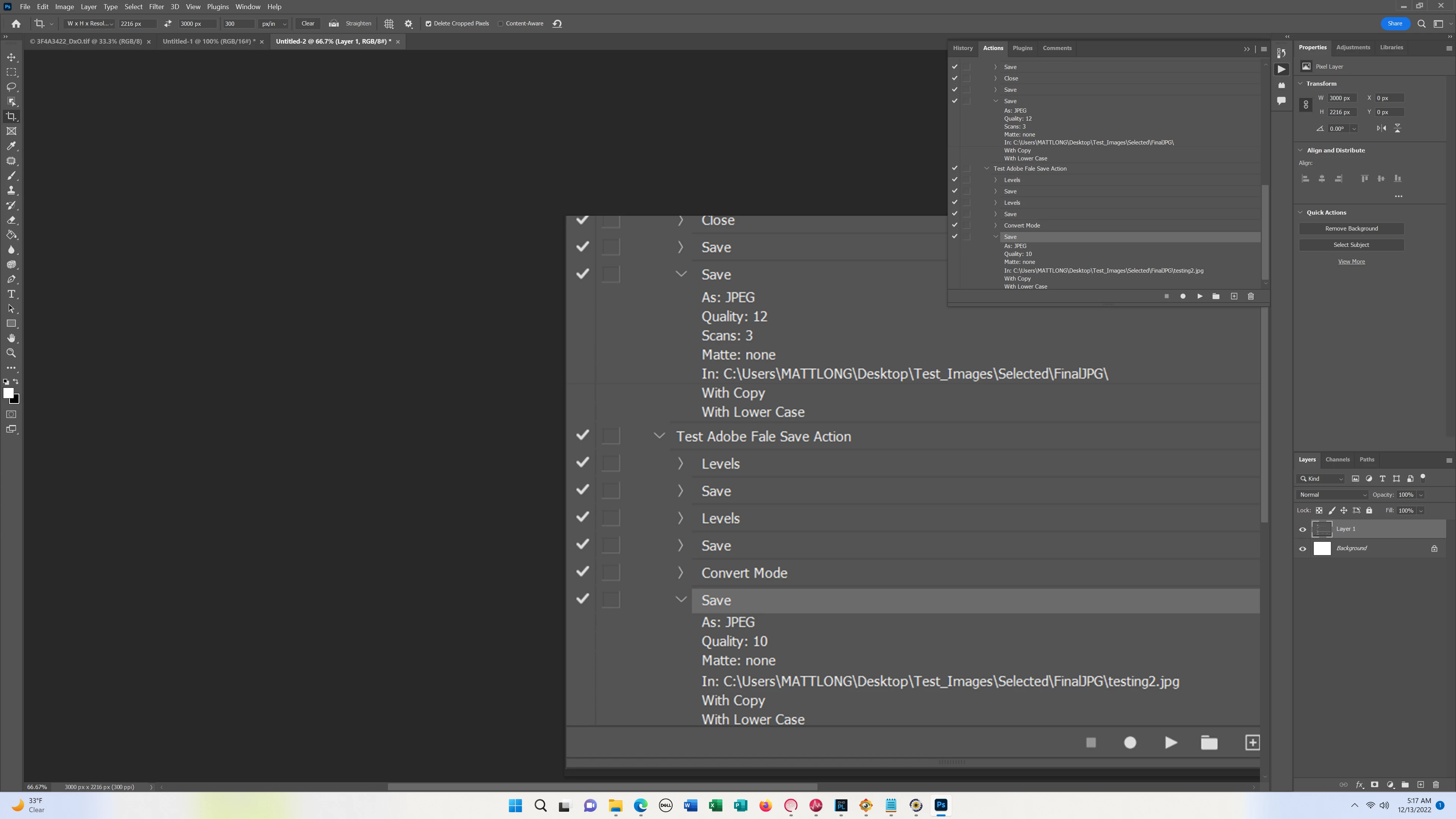
Task: Select the Move tool
Action: (x=11, y=57)
